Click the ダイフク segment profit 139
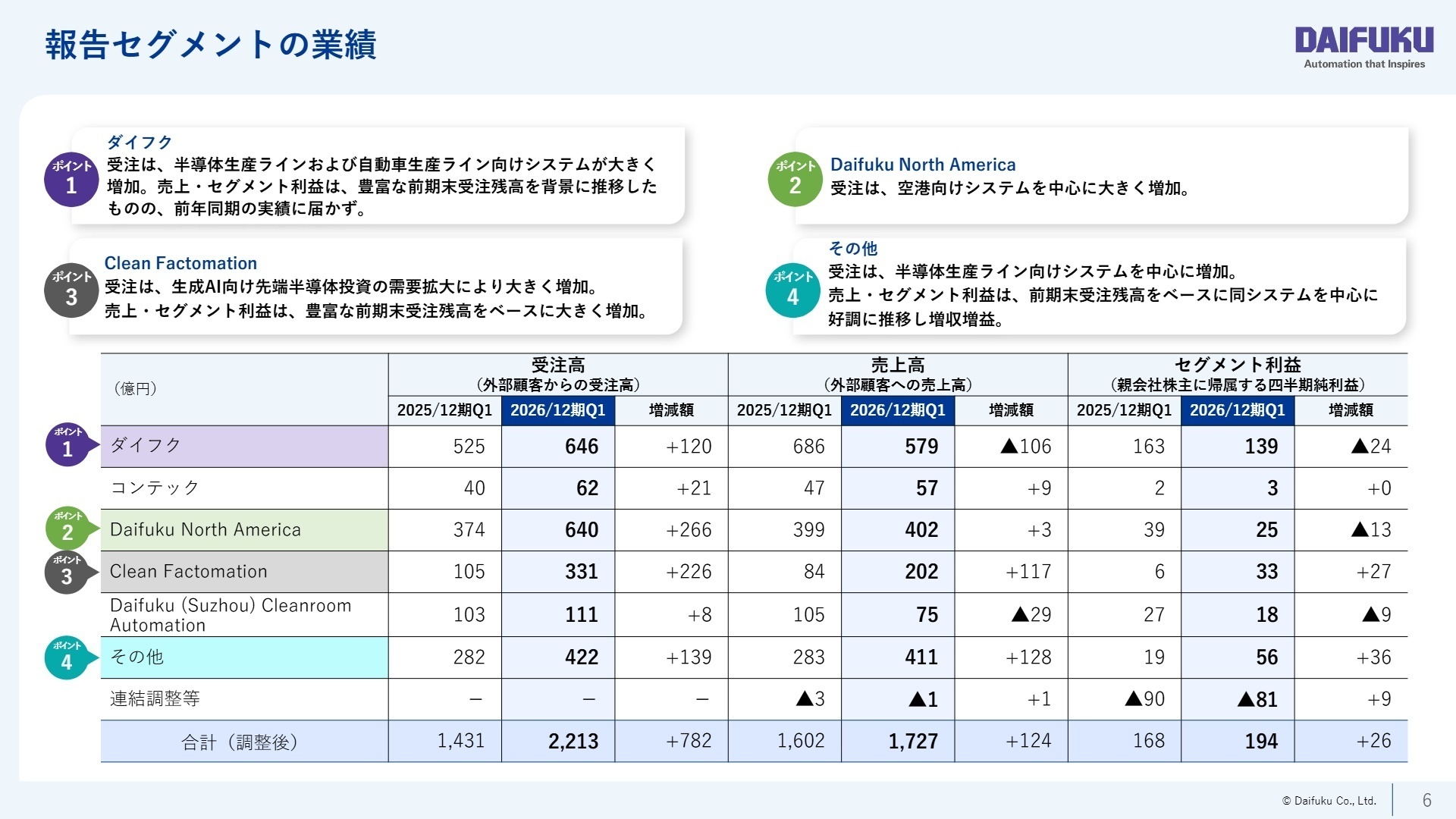Viewport: 1456px width, 819px height. [1261, 446]
